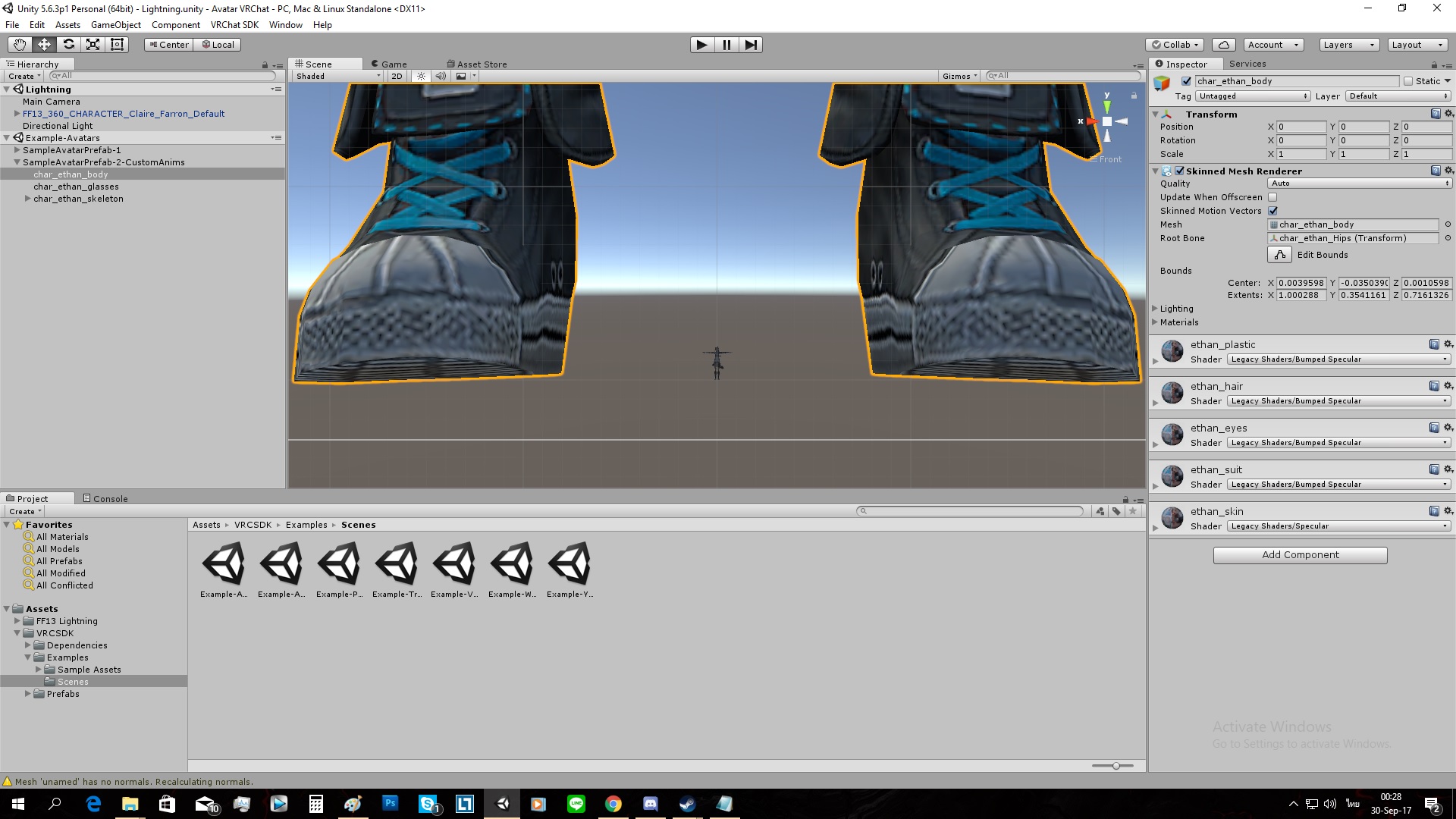
Task: Select the Rotate tool
Action: 68,45
